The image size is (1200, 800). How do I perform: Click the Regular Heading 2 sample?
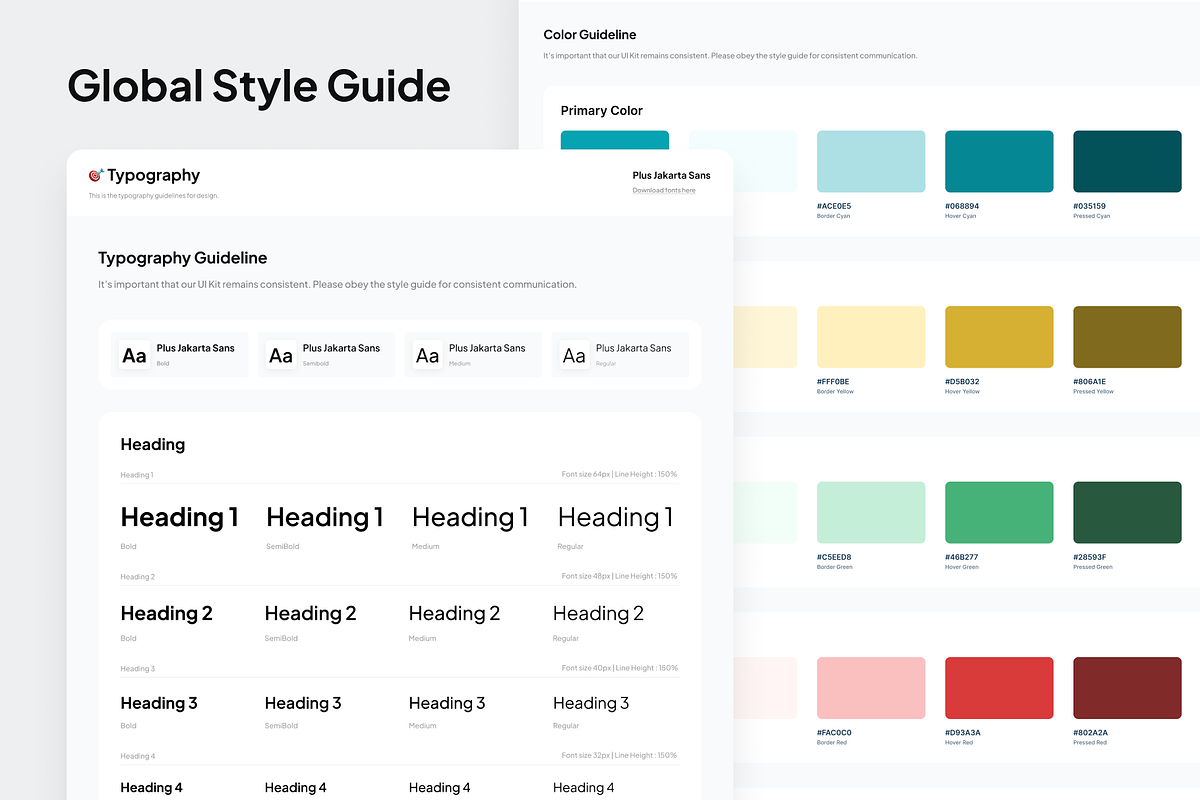598,613
